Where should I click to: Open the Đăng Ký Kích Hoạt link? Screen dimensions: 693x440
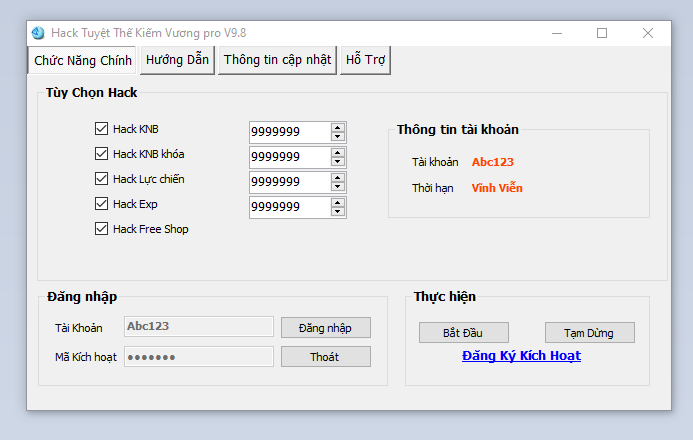(521, 356)
